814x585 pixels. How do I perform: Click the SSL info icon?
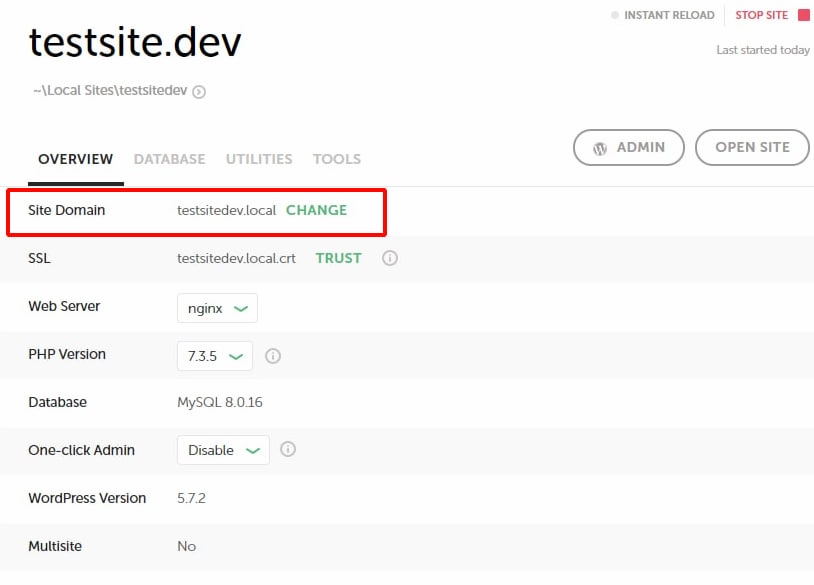point(390,258)
